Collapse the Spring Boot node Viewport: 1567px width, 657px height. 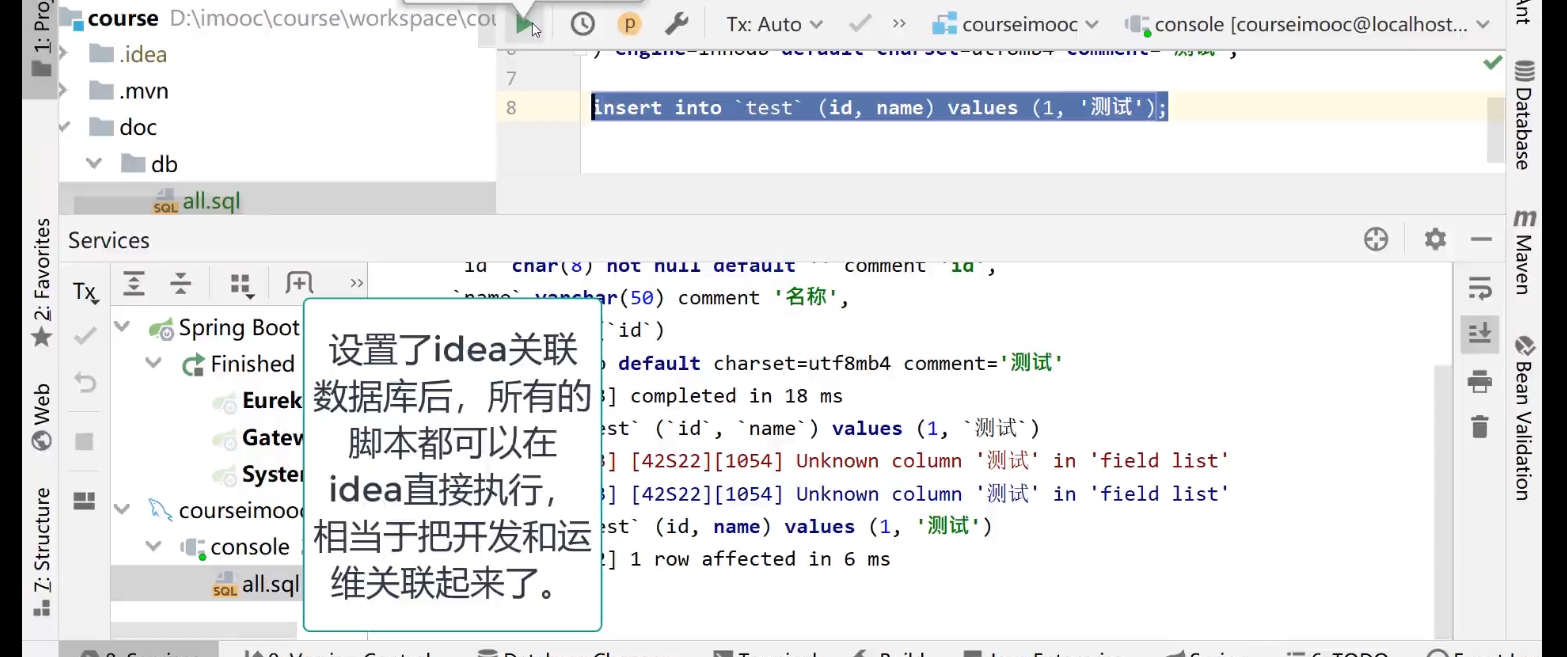pos(123,327)
